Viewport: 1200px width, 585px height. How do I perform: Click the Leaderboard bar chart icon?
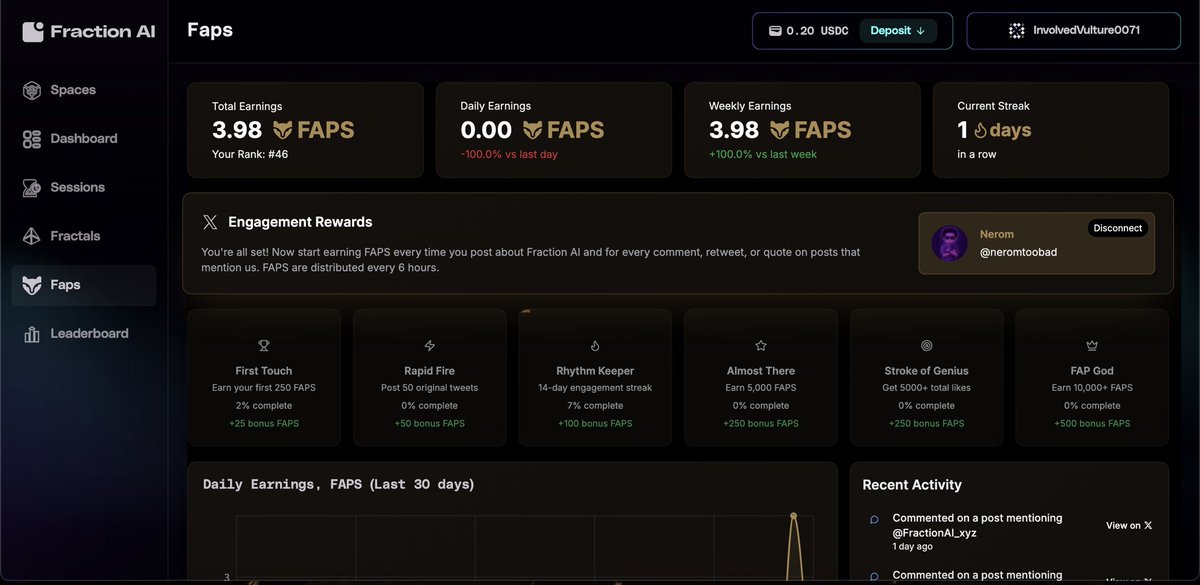[32, 334]
